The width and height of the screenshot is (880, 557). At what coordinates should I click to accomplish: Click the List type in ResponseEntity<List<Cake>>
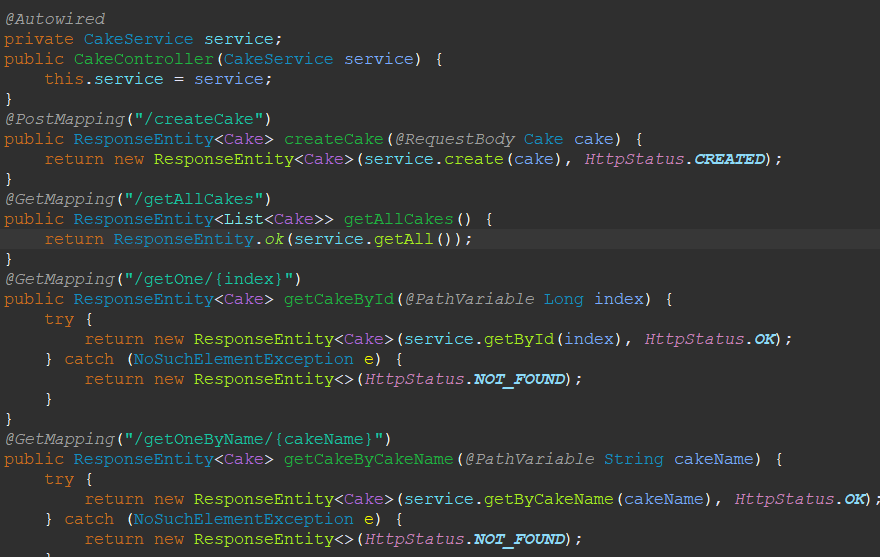click(244, 219)
